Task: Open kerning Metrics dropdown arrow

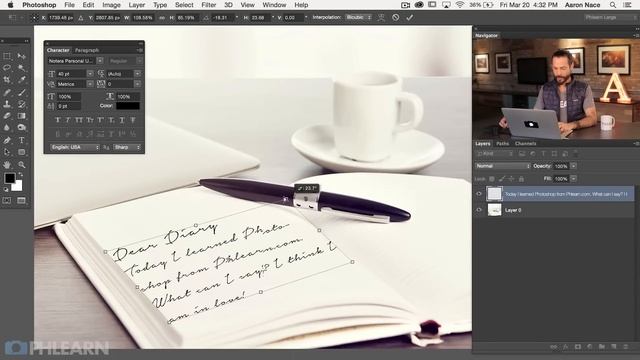Action: (x=90, y=84)
